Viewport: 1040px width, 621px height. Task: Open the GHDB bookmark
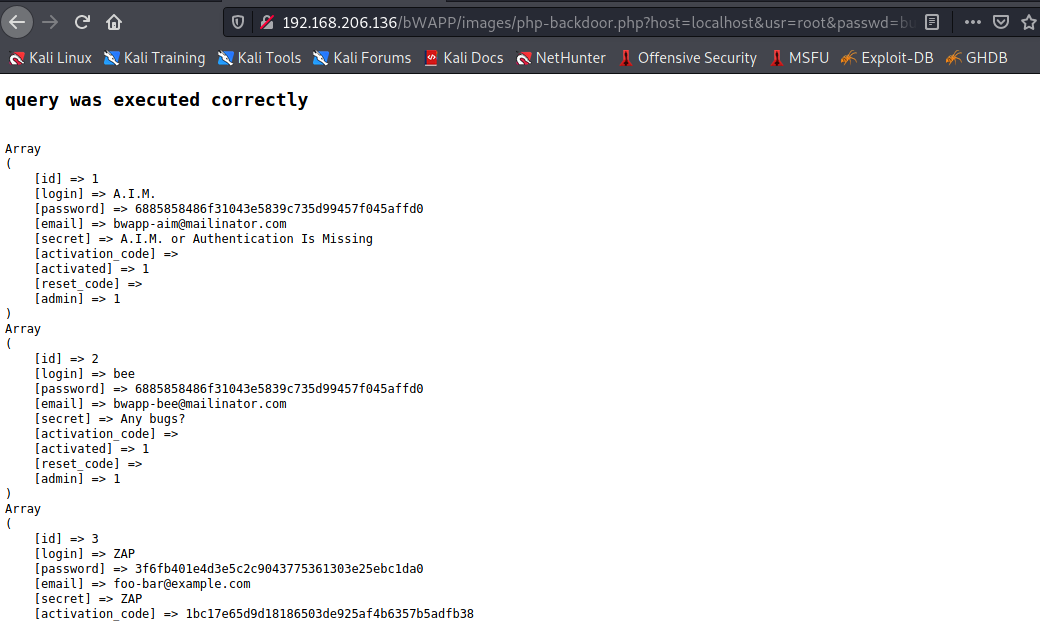[x=976, y=58]
